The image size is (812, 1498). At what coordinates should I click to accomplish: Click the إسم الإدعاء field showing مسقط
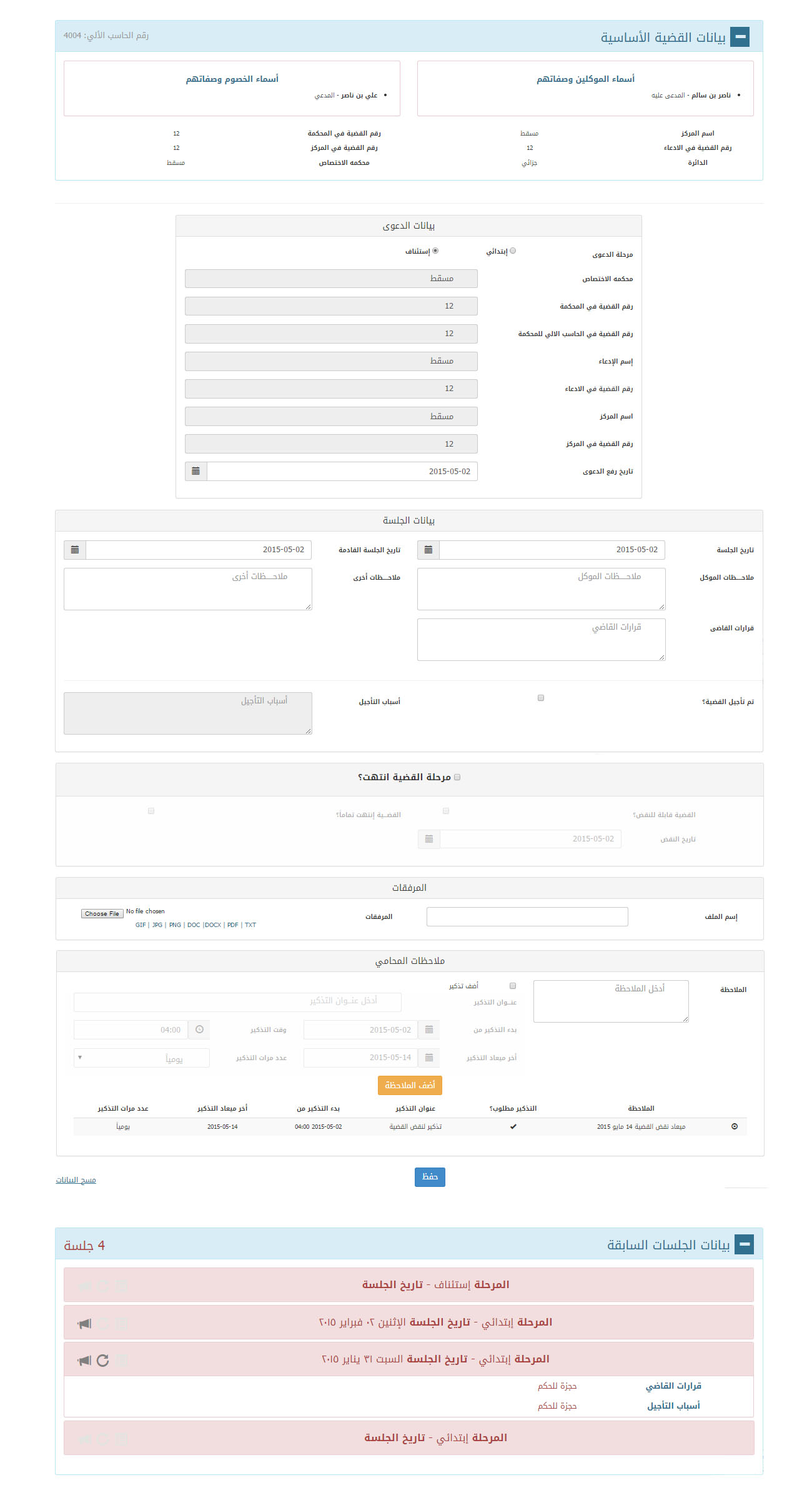[331, 361]
